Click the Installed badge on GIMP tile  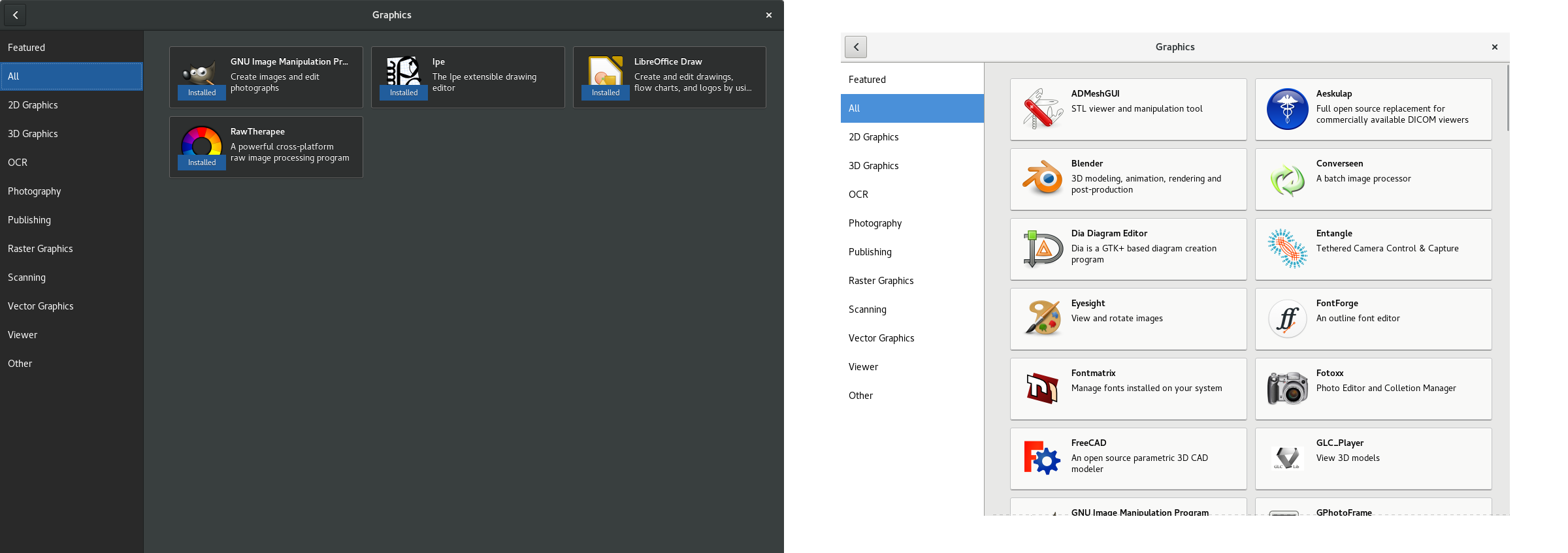[202, 93]
